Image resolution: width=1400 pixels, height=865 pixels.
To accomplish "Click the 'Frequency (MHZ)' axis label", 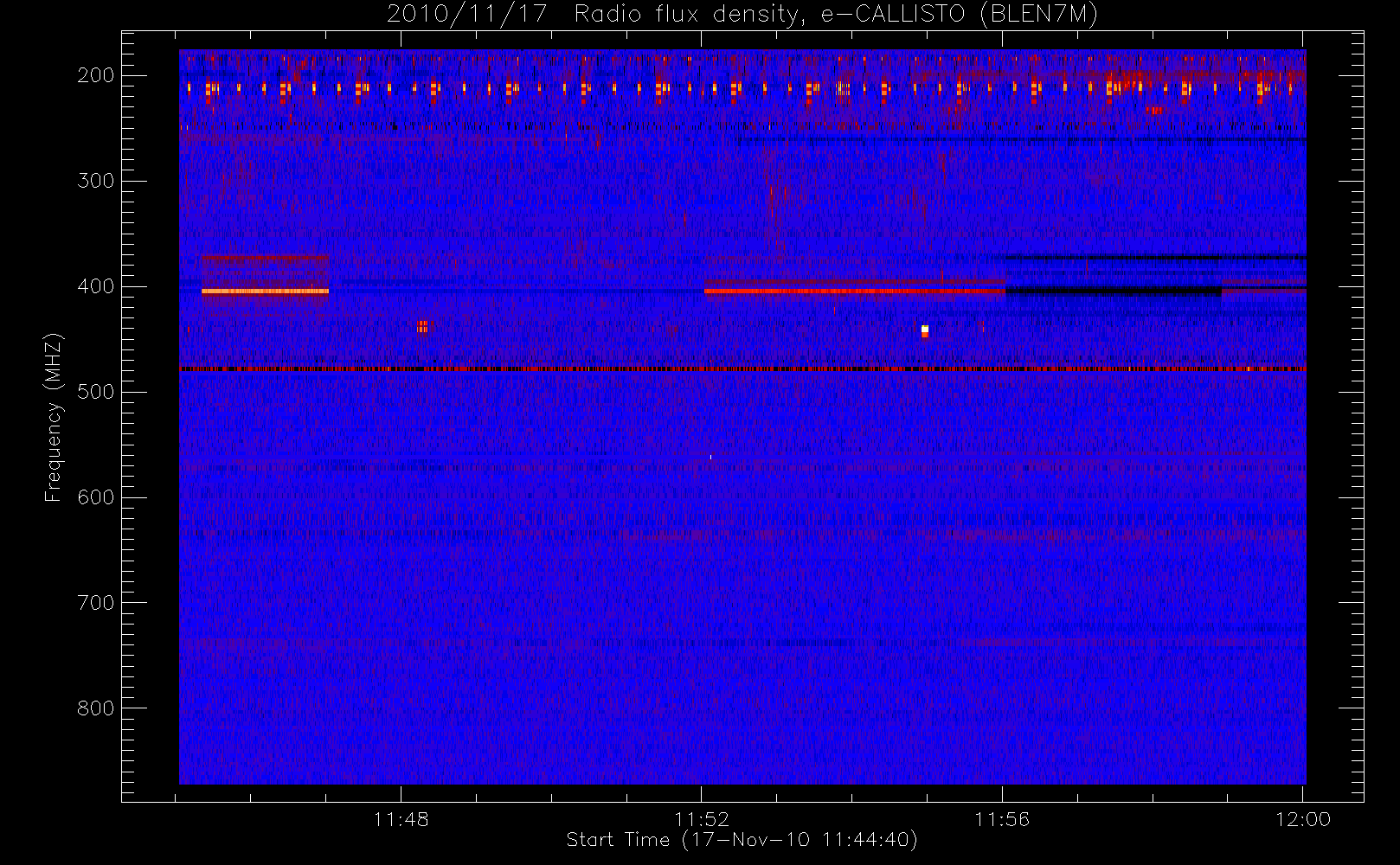I will coord(54,417).
